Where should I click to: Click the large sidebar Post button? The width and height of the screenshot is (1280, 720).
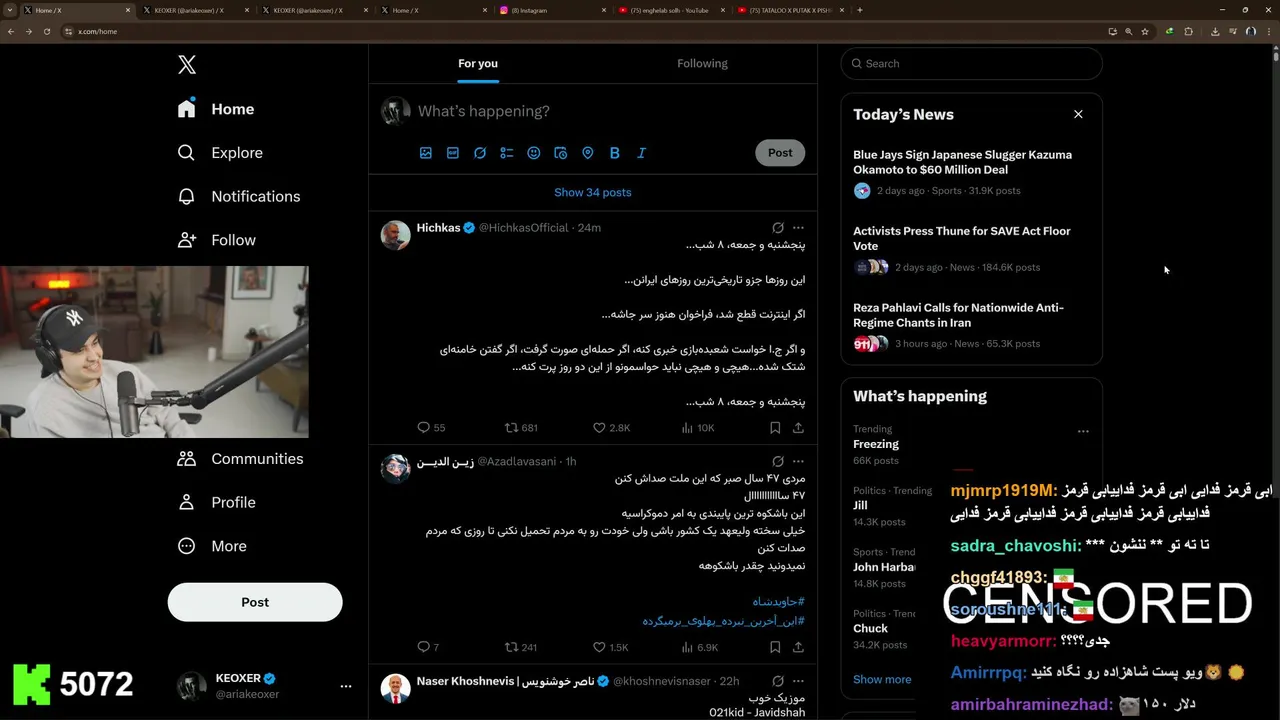coord(255,602)
